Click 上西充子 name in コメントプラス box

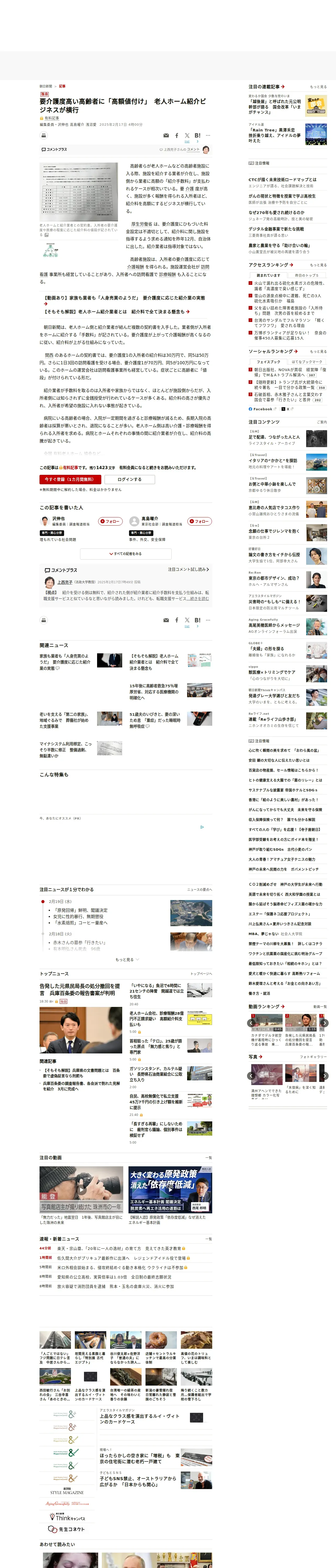click(65, 582)
